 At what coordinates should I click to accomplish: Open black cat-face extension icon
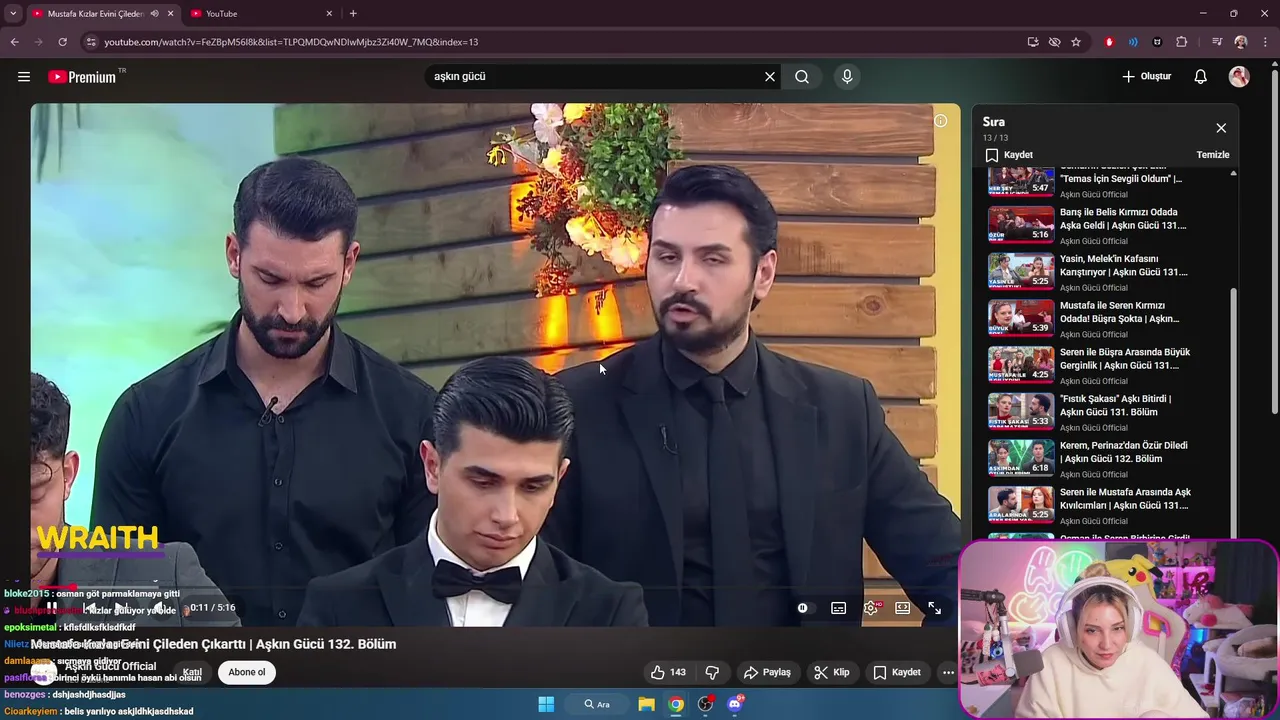[x=1157, y=42]
